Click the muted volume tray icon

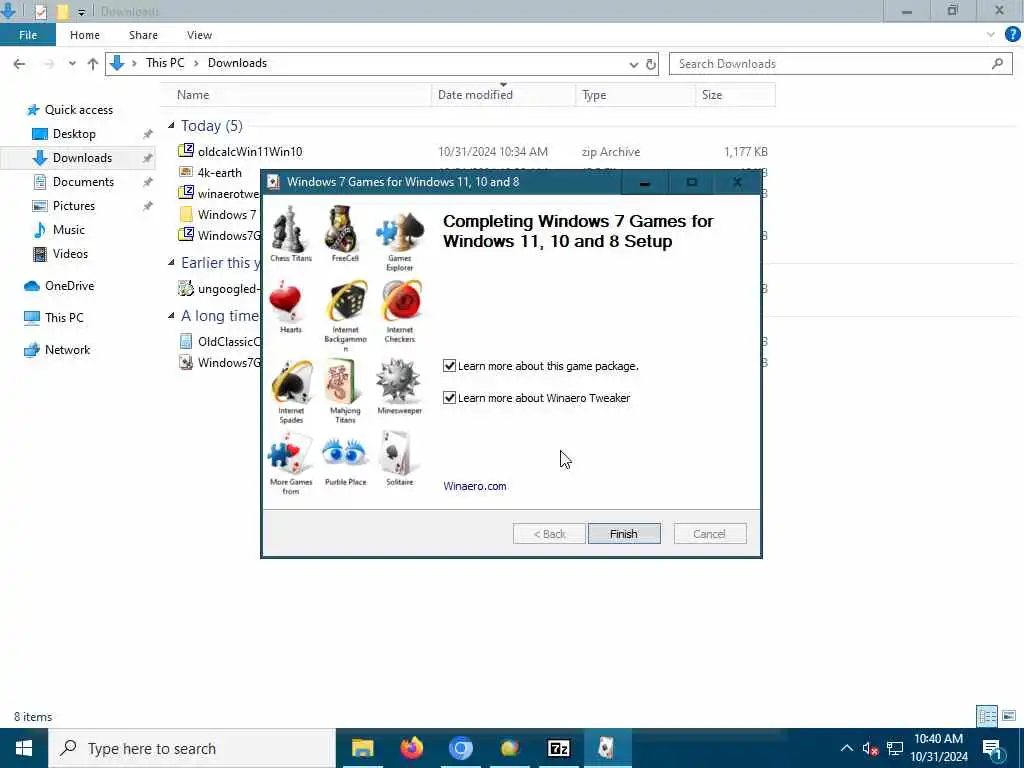(x=870, y=749)
